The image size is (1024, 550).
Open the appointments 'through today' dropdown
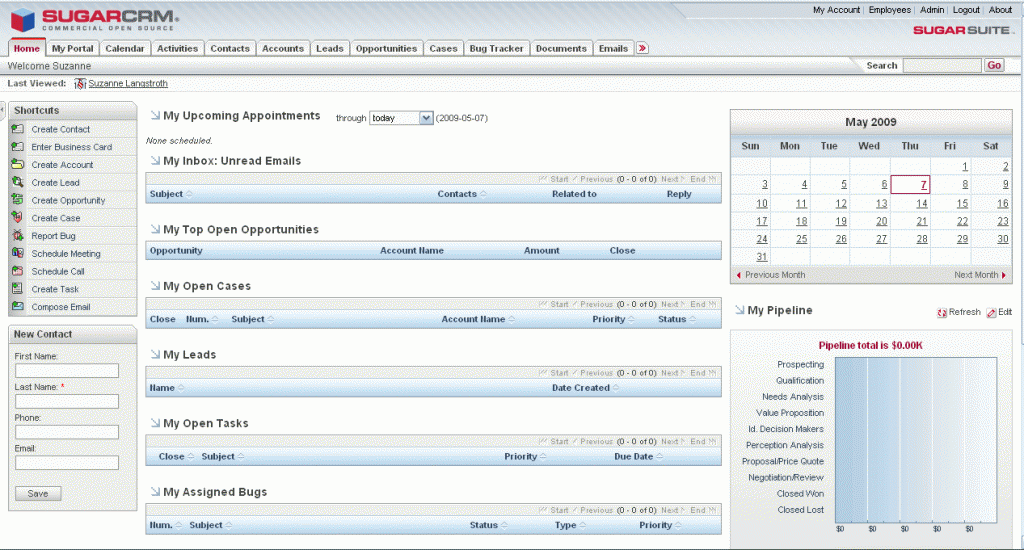(401, 118)
